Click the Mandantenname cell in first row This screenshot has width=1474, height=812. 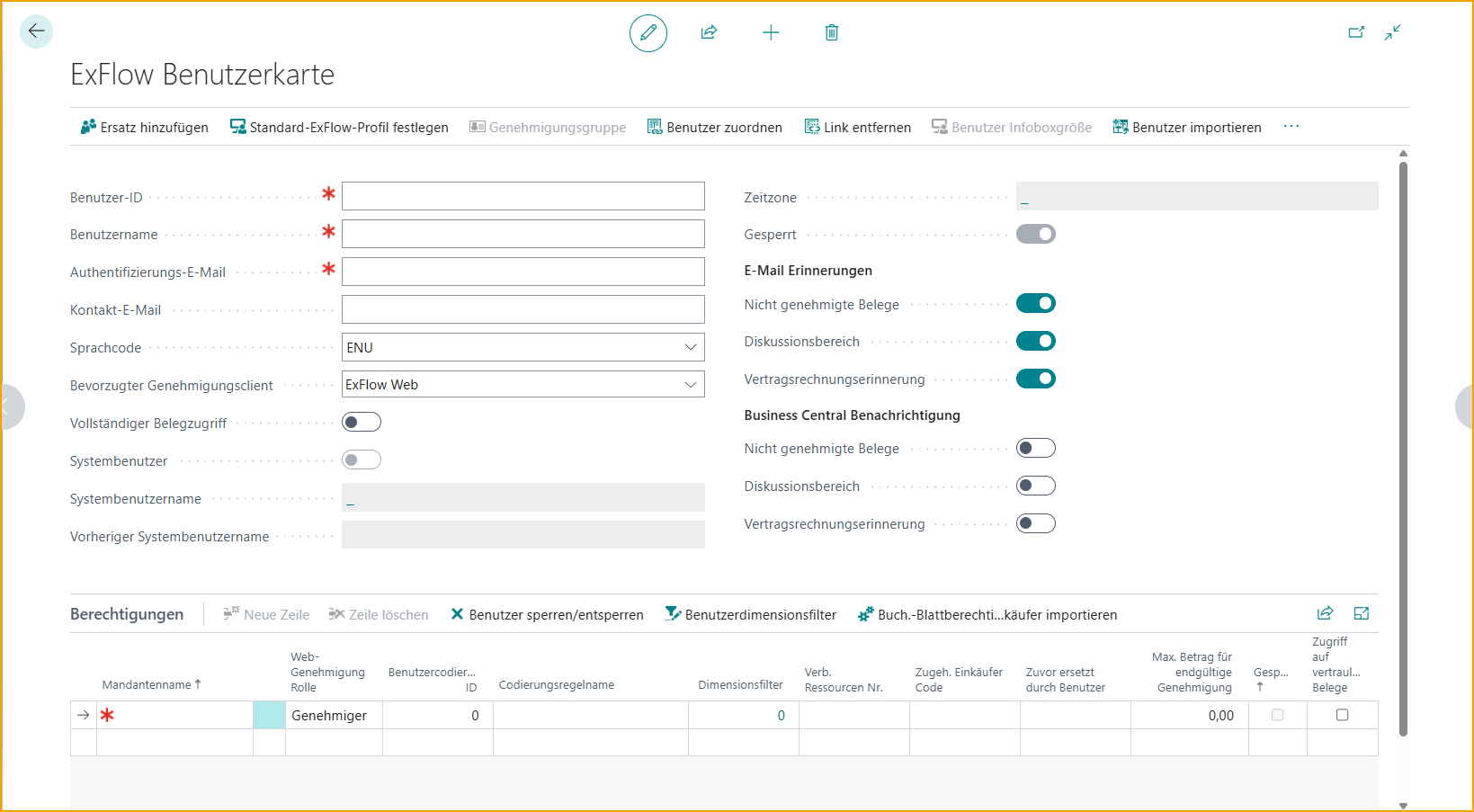pyautogui.click(x=174, y=715)
